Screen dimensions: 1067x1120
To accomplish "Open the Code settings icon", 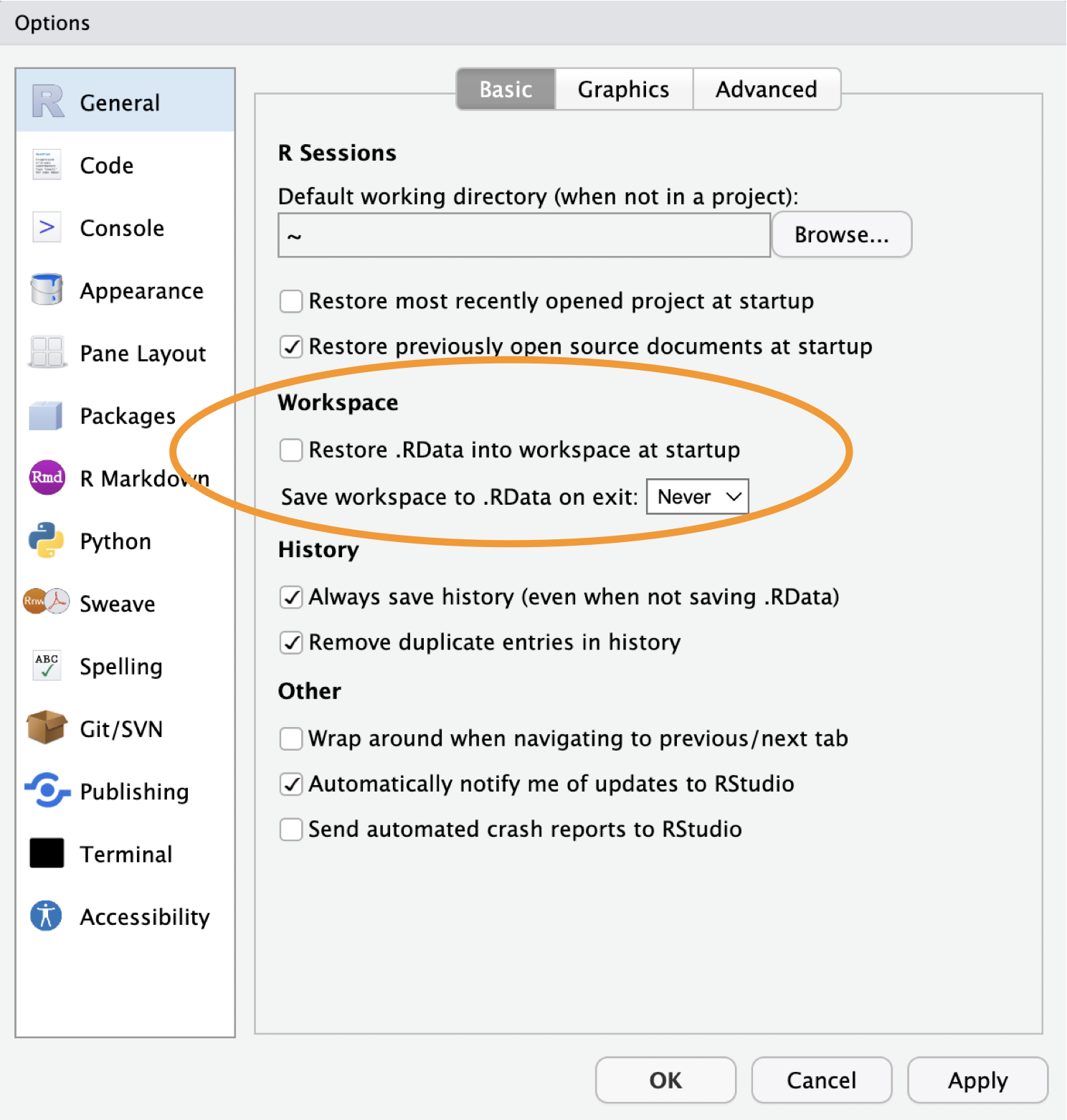I will pos(47,165).
